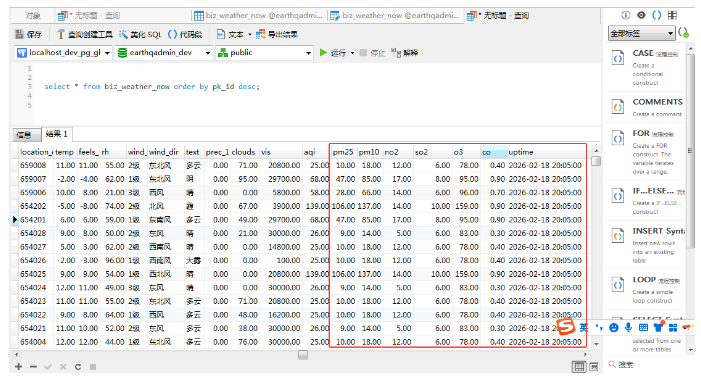Click the Sogou input method S icon
701x378 pixels.
pyautogui.click(x=566, y=326)
